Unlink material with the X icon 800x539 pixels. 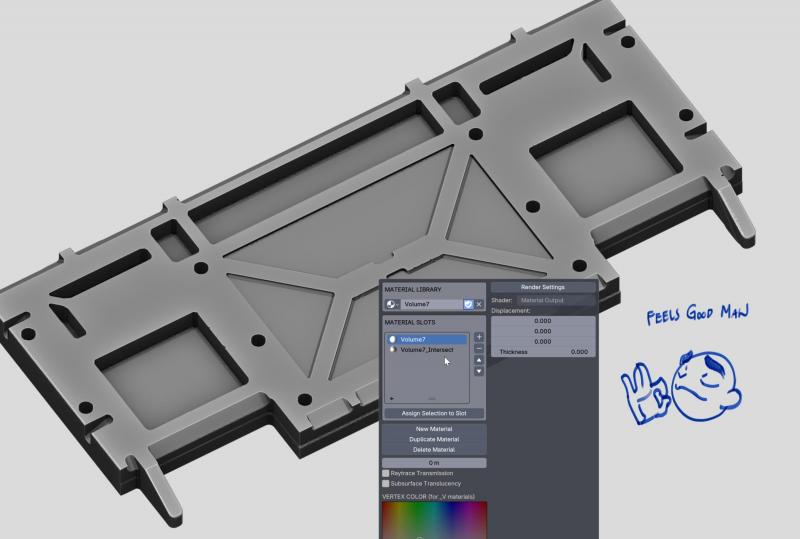(479, 304)
